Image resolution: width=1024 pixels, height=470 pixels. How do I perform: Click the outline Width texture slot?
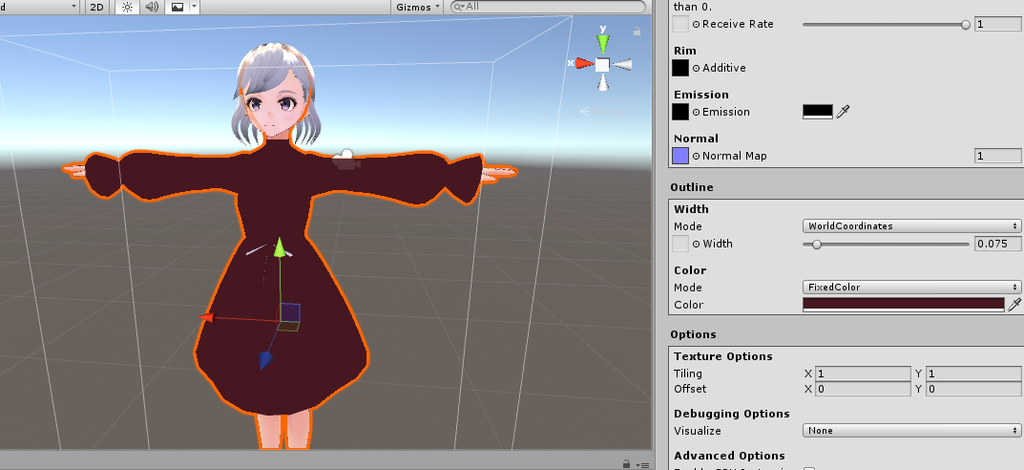click(680, 243)
